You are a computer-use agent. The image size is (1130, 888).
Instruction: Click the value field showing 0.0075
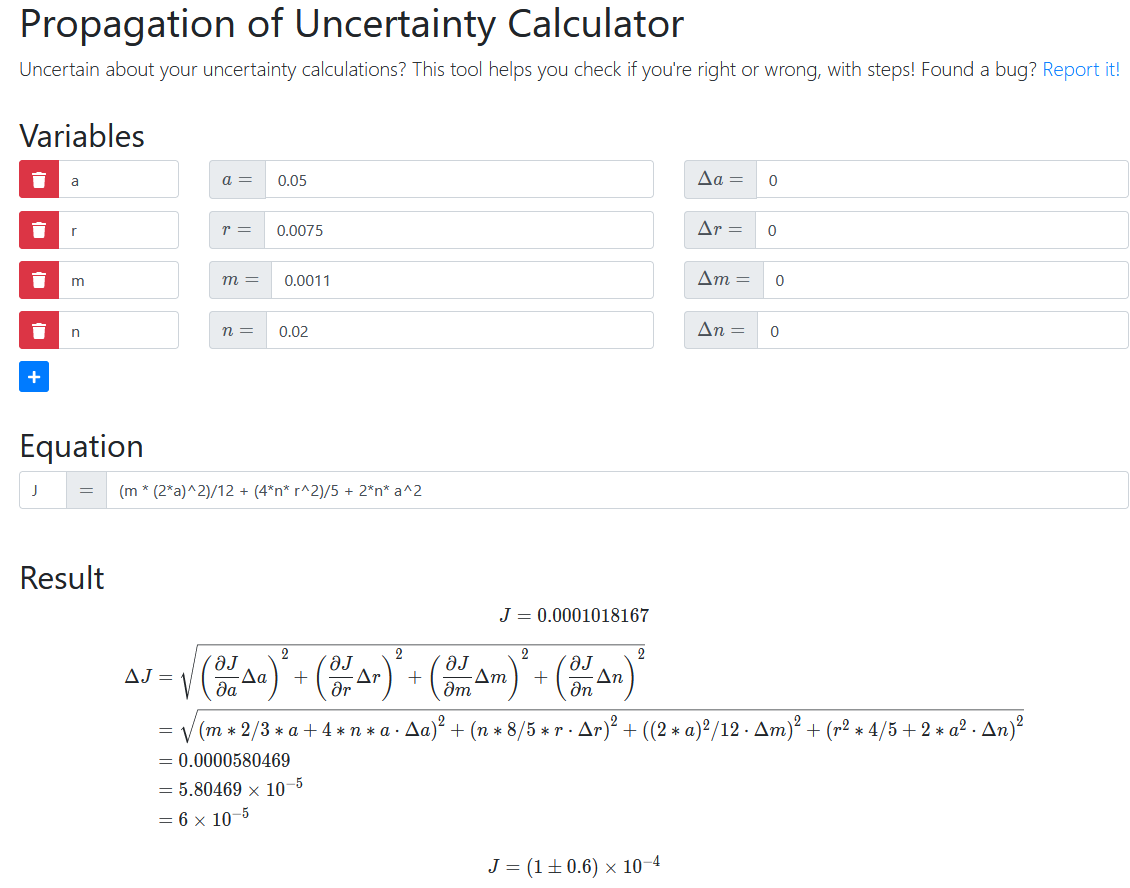click(460, 229)
